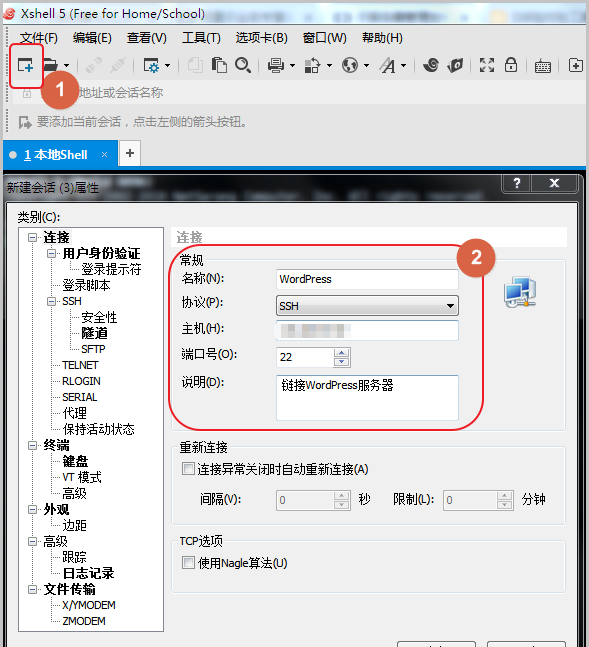Image resolution: width=589 pixels, height=647 pixels.
Task: Open the 帮助(H) menu
Action: pos(382,38)
